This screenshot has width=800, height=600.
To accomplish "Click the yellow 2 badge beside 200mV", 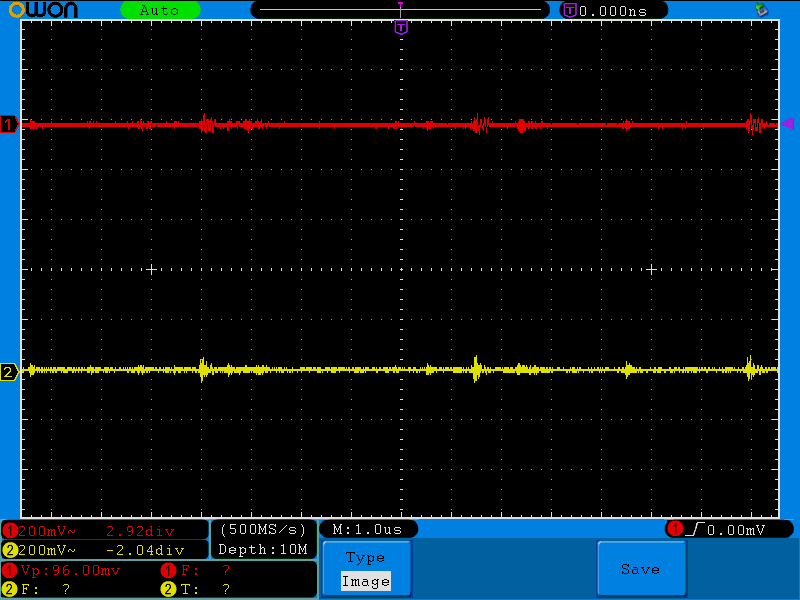I will [x=10, y=550].
